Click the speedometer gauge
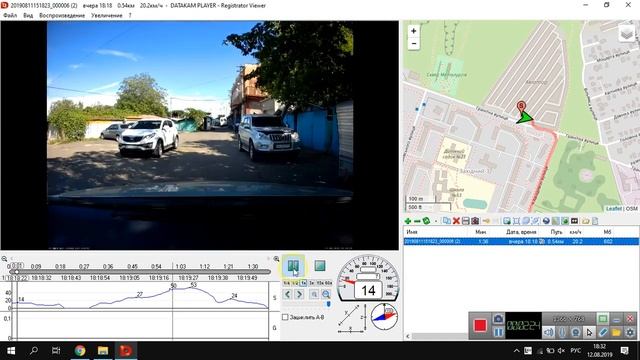The height and width of the screenshot is (360, 640). (x=368, y=278)
